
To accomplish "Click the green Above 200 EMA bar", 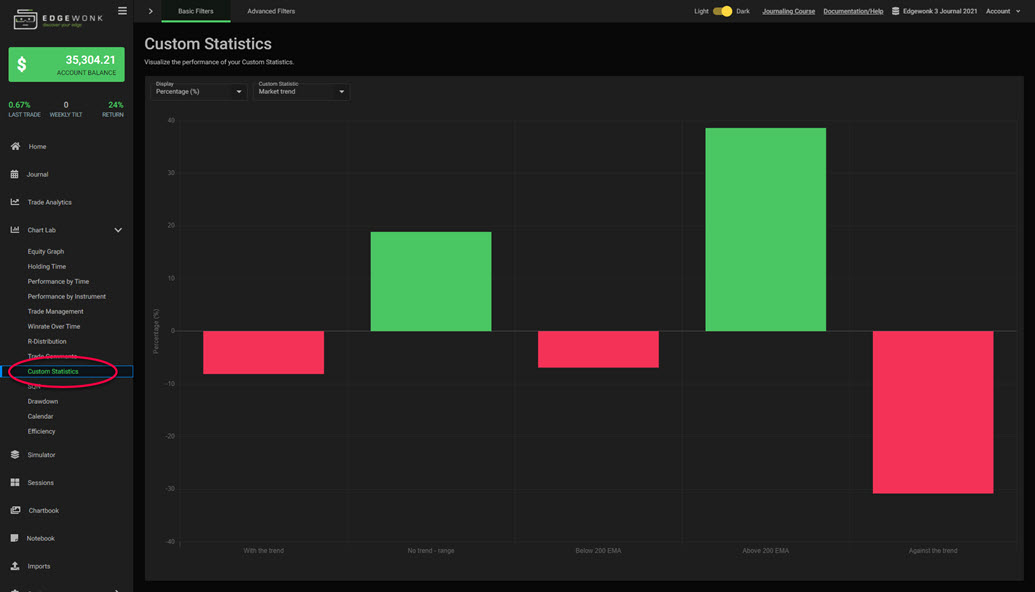I will (765, 229).
